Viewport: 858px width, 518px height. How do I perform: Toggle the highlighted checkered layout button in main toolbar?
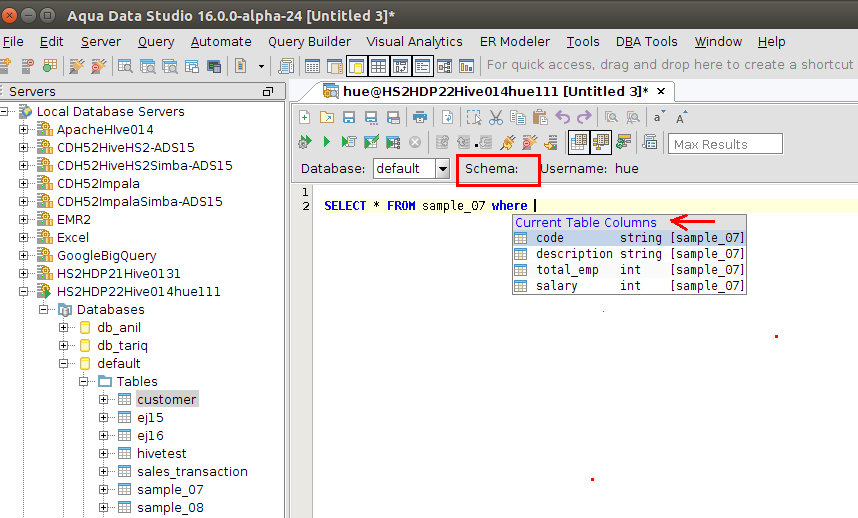[x=400, y=66]
